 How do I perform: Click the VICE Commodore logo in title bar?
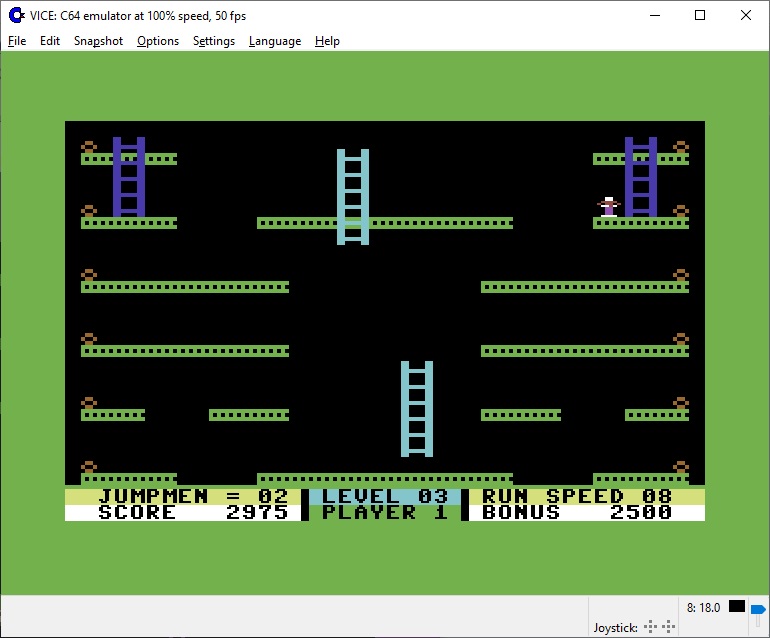[17, 16]
